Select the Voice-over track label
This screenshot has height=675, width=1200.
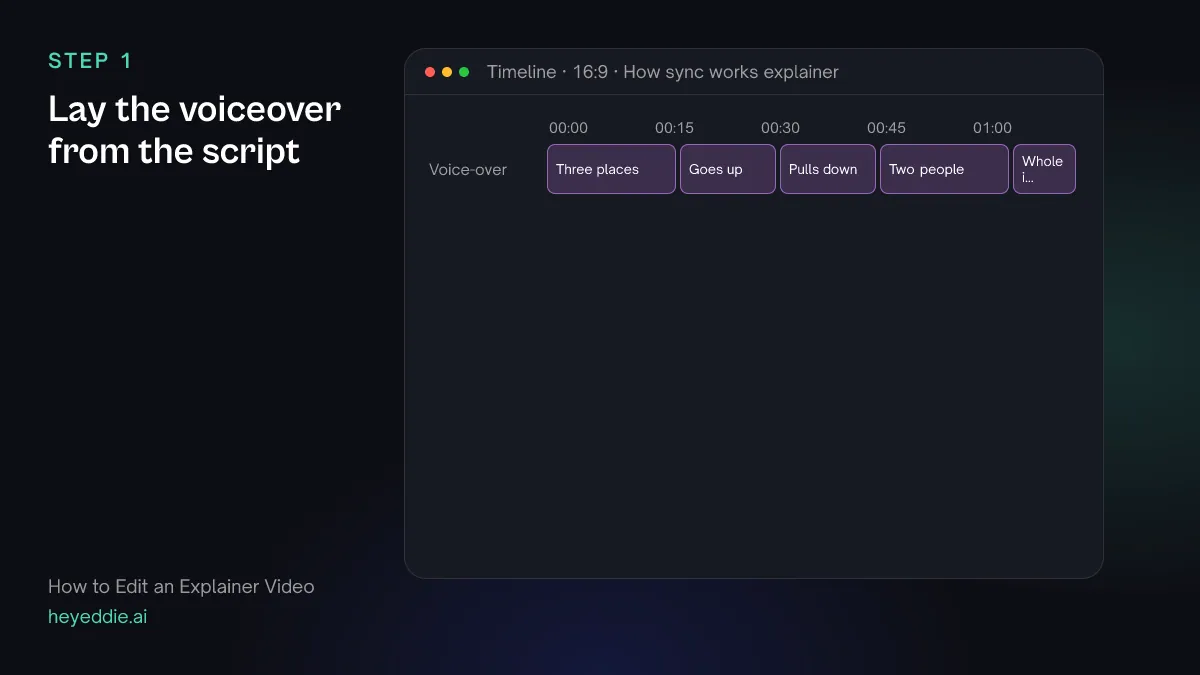click(468, 170)
